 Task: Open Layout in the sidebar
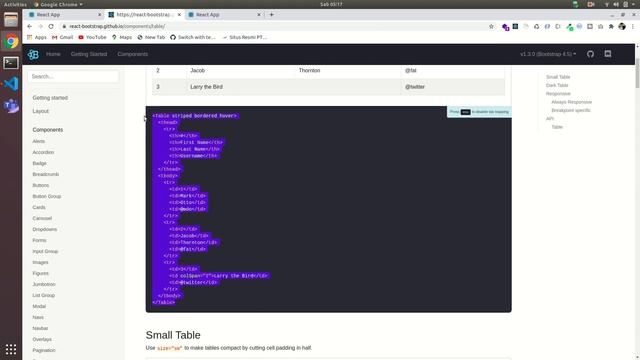[x=40, y=111]
